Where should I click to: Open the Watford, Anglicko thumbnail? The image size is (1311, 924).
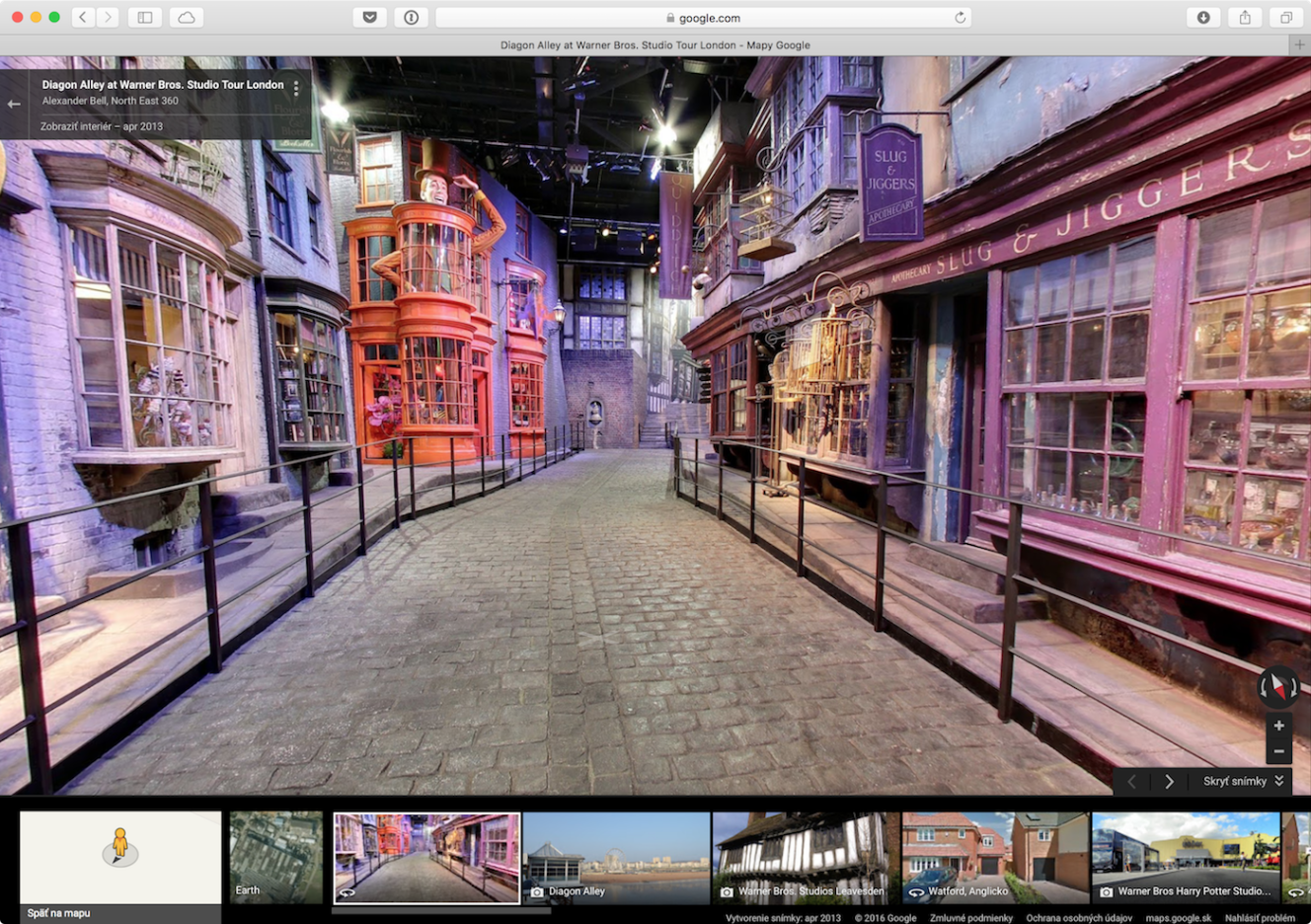[996, 858]
